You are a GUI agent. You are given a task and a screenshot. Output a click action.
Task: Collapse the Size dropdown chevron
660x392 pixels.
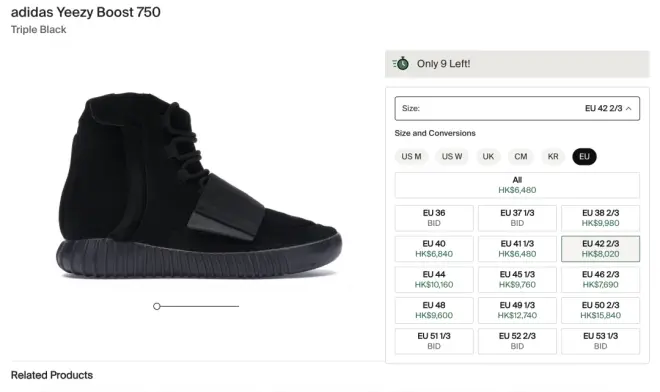click(629, 109)
